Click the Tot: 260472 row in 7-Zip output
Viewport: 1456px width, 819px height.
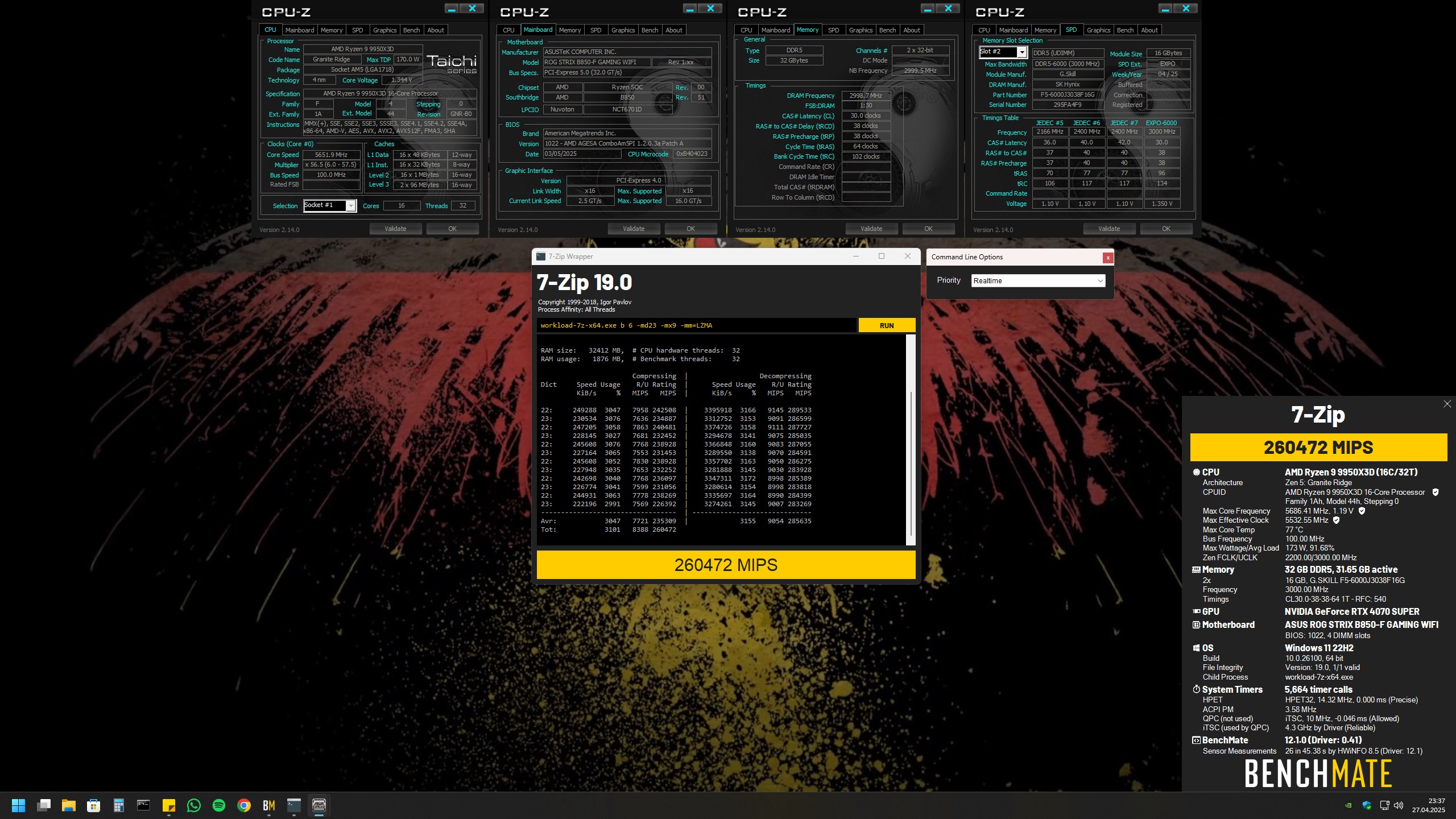[x=608, y=530]
